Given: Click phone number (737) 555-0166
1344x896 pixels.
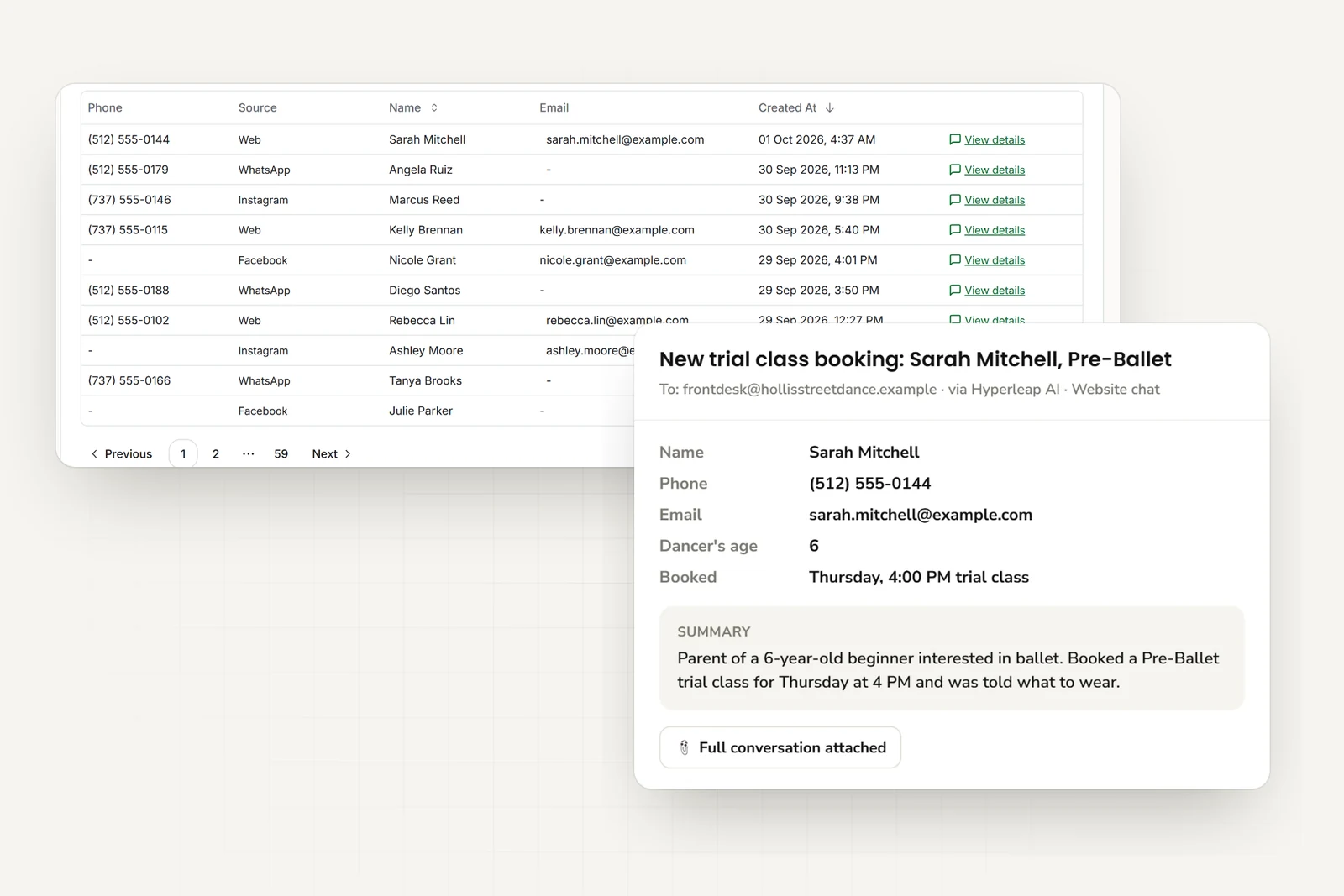Looking at the screenshot, I should [129, 380].
